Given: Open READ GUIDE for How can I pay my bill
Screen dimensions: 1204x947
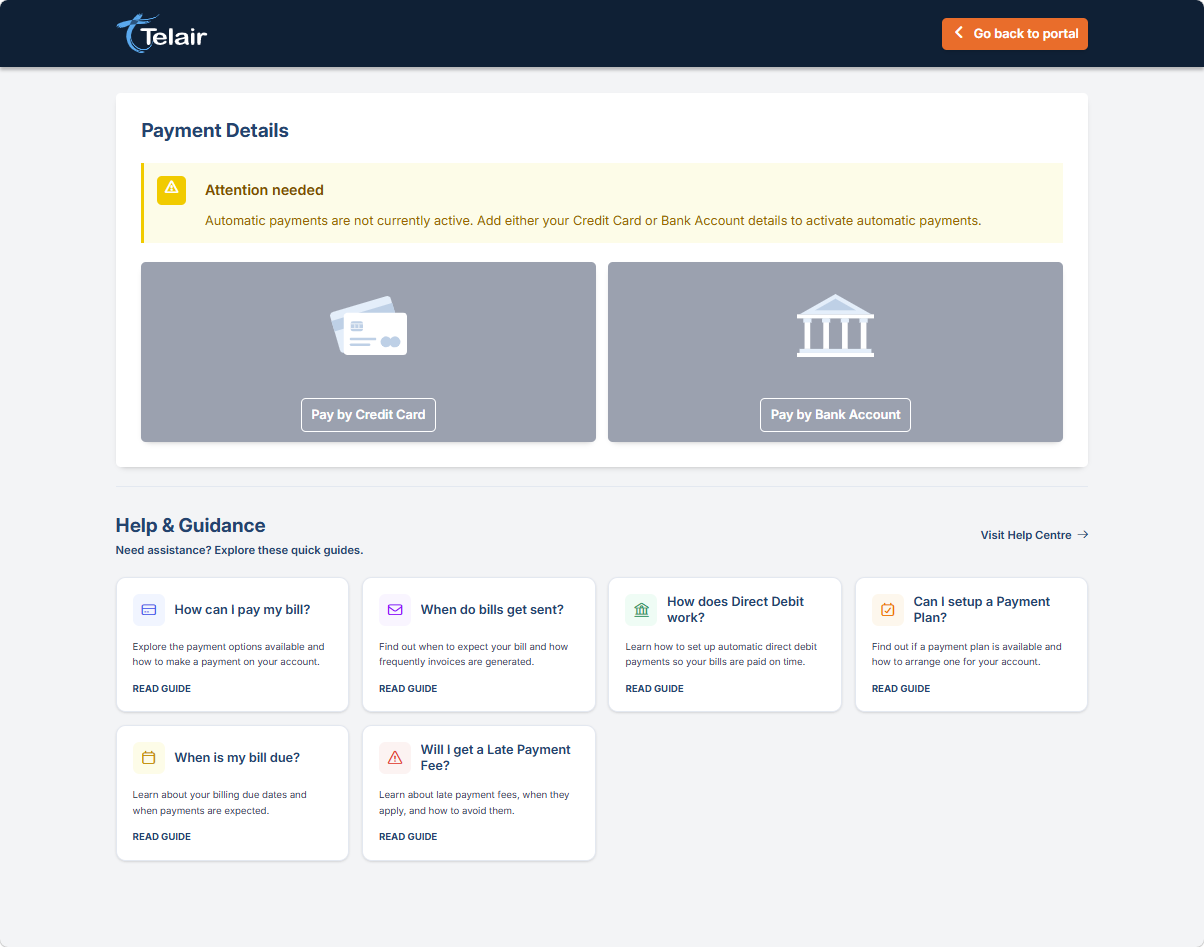Looking at the screenshot, I should 162,689.
